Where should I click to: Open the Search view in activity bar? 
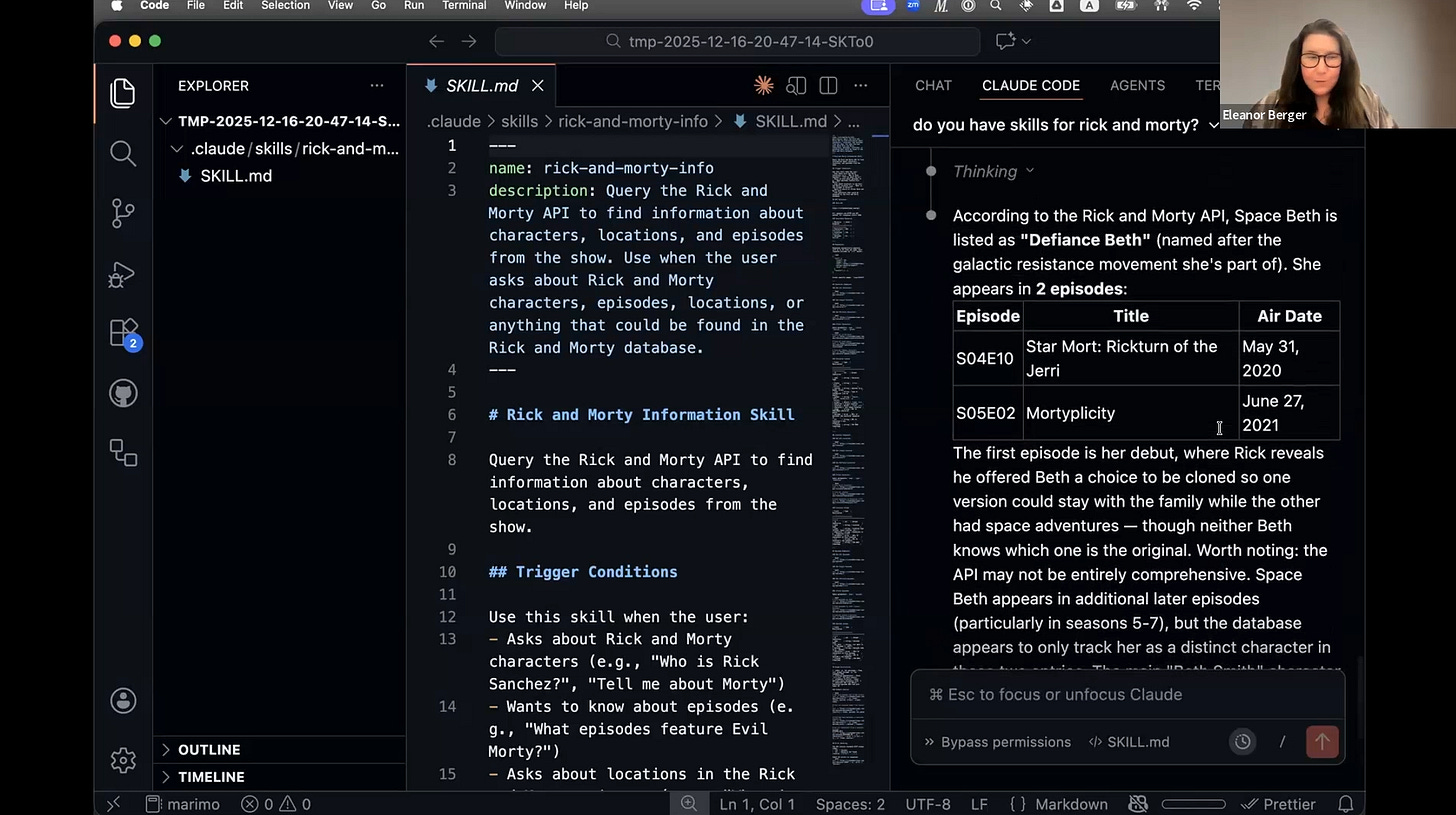pyautogui.click(x=123, y=153)
